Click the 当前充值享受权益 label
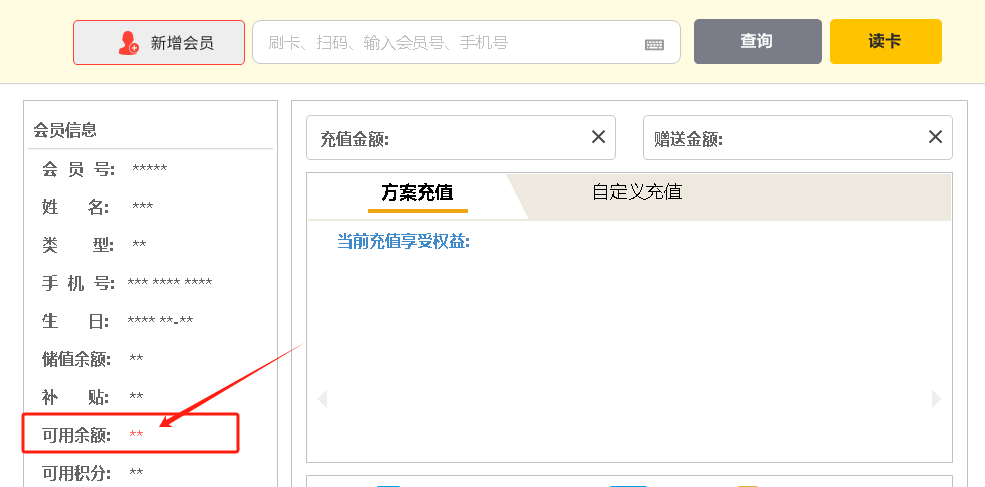985x487 pixels. (403, 242)
